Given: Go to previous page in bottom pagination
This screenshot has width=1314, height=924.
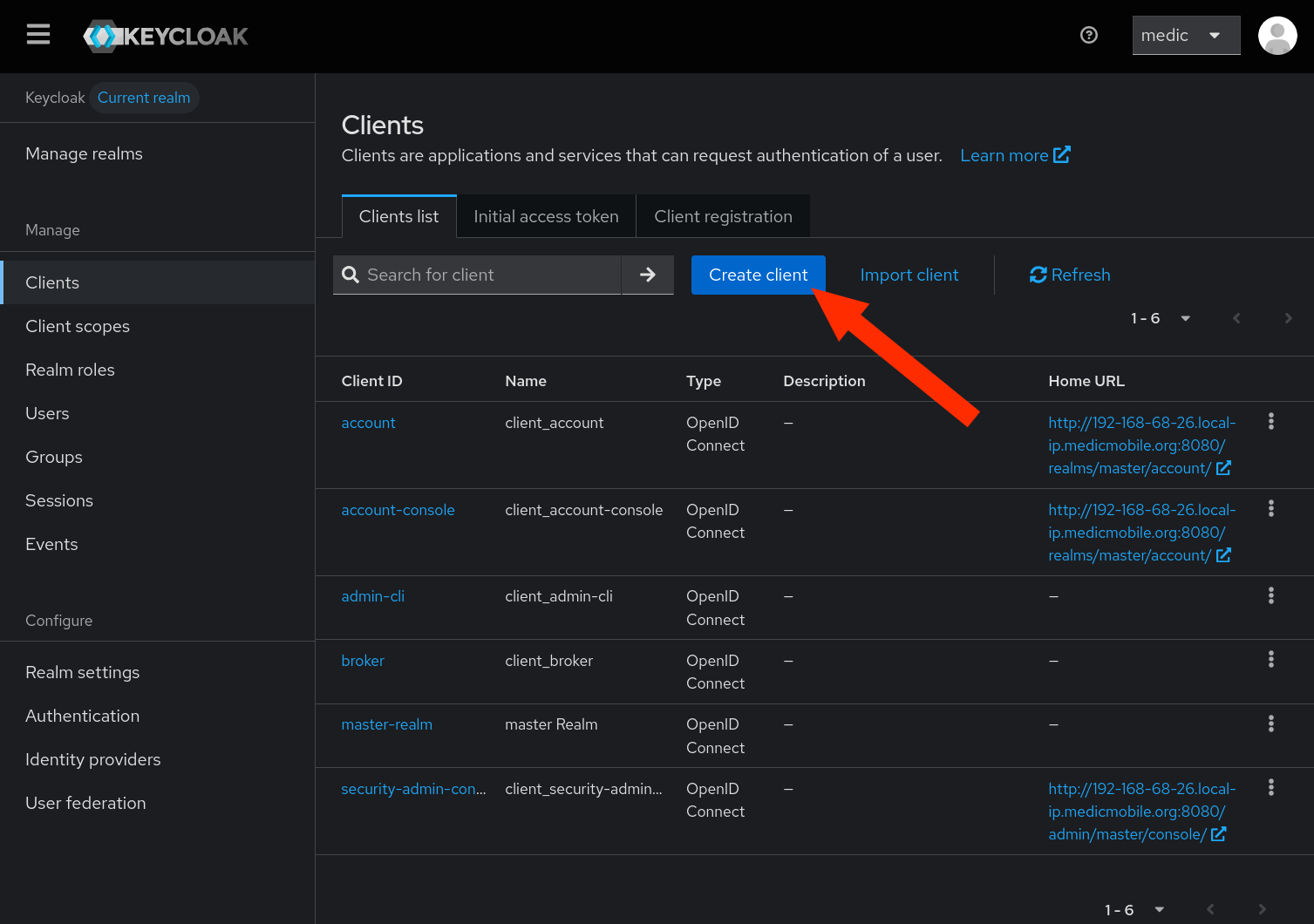Looking at the screenshot, I should 1210,909.
